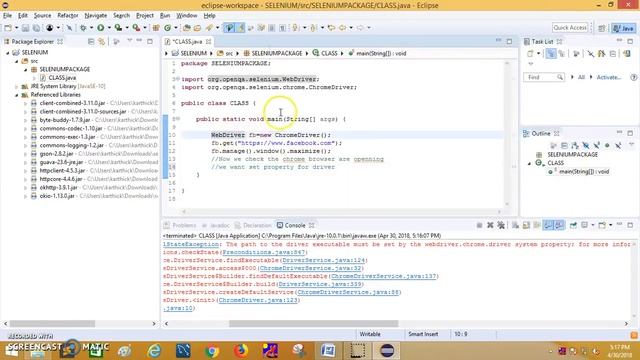Image resolution: width=640 pixels, height=360 pixels.
Task: Toggle Scroll Lock in Console toolbar
Action: coord(526,225)
